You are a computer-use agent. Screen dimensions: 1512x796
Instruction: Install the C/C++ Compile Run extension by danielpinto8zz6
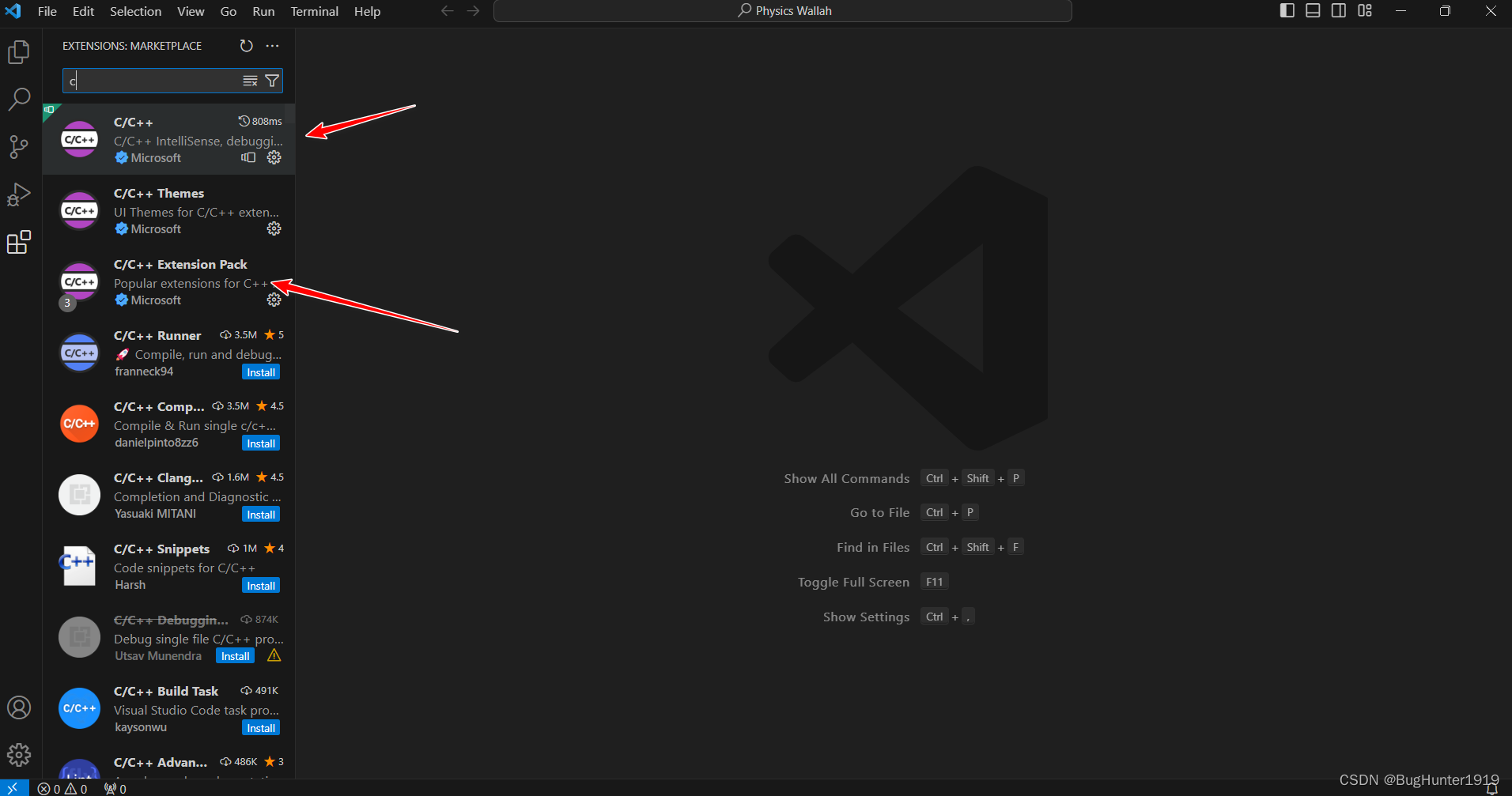(x=261, y=443)
